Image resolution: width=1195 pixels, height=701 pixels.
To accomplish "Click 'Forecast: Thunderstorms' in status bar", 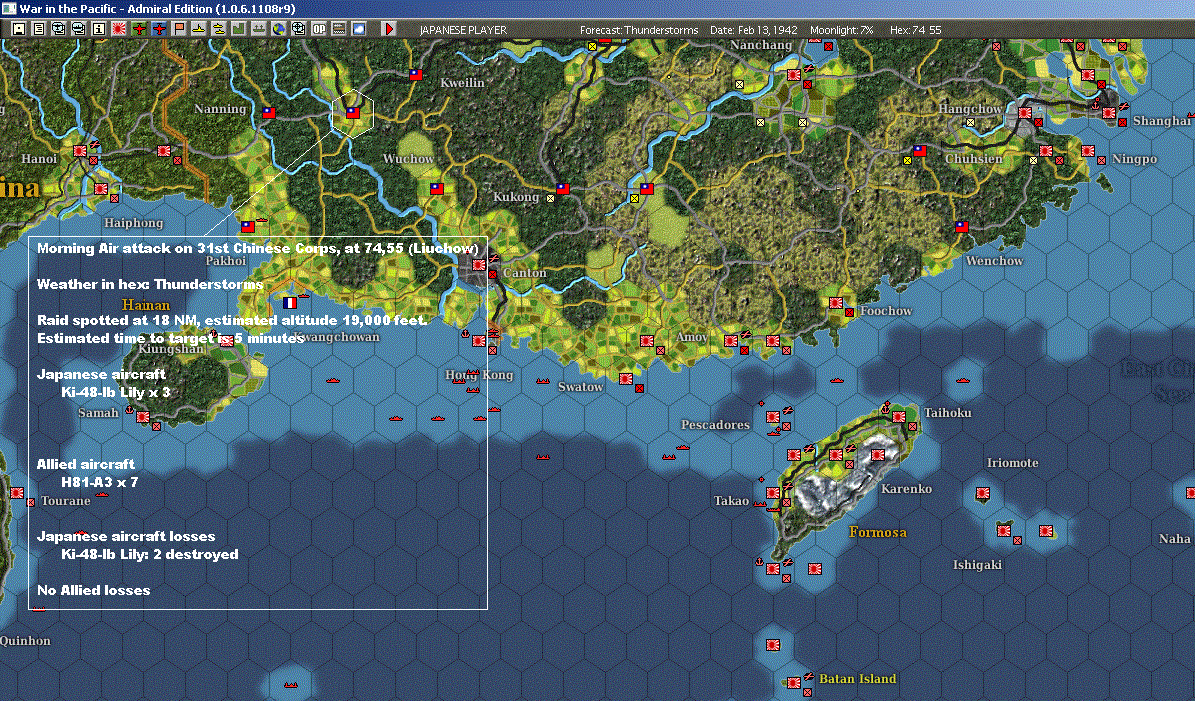I will [639, 30].
